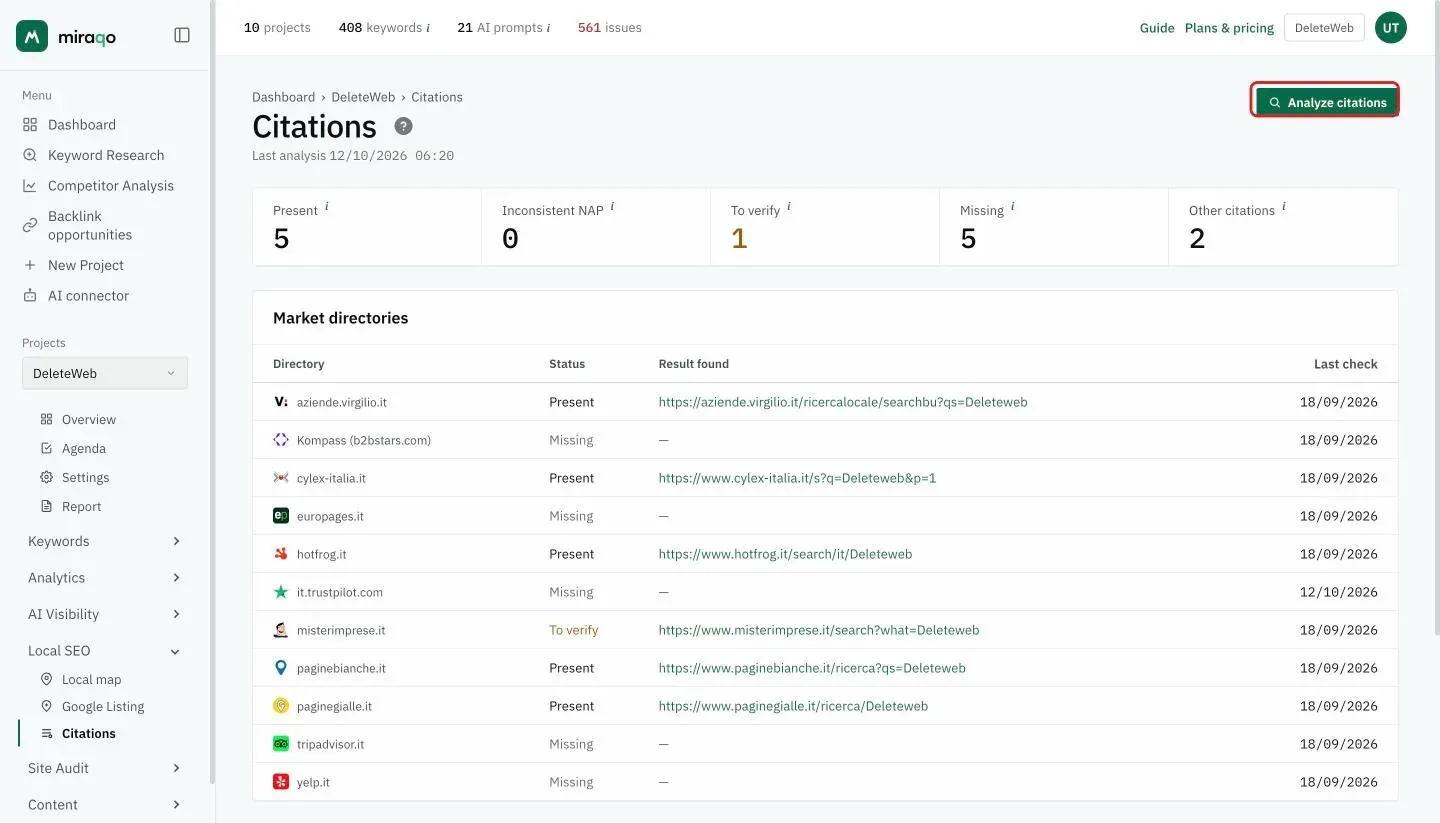Click the DeleteWeb button in header
The width and height of the screenshot is (1440, 823).
coord(1324,28)
